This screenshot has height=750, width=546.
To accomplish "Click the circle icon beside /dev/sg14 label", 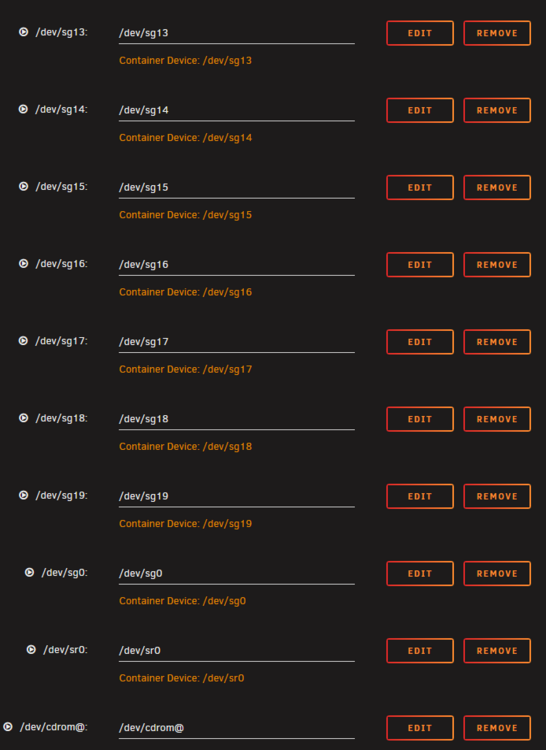I will [x=23, y=109].
